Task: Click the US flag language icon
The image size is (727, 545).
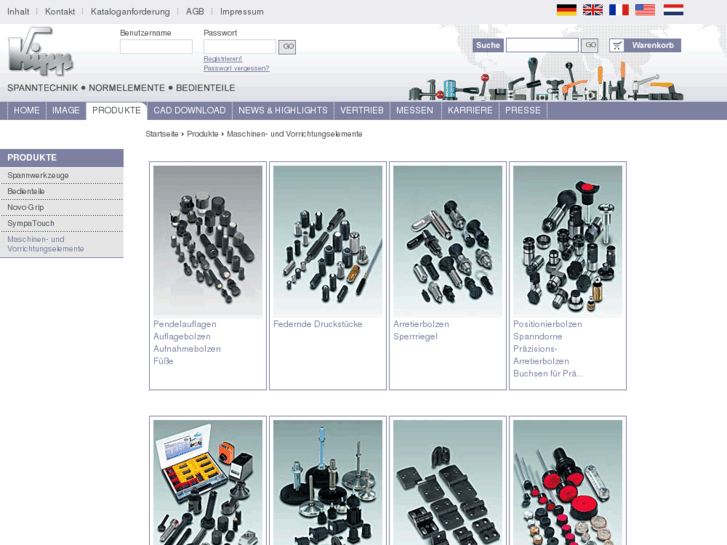Action: click(645, 10)
